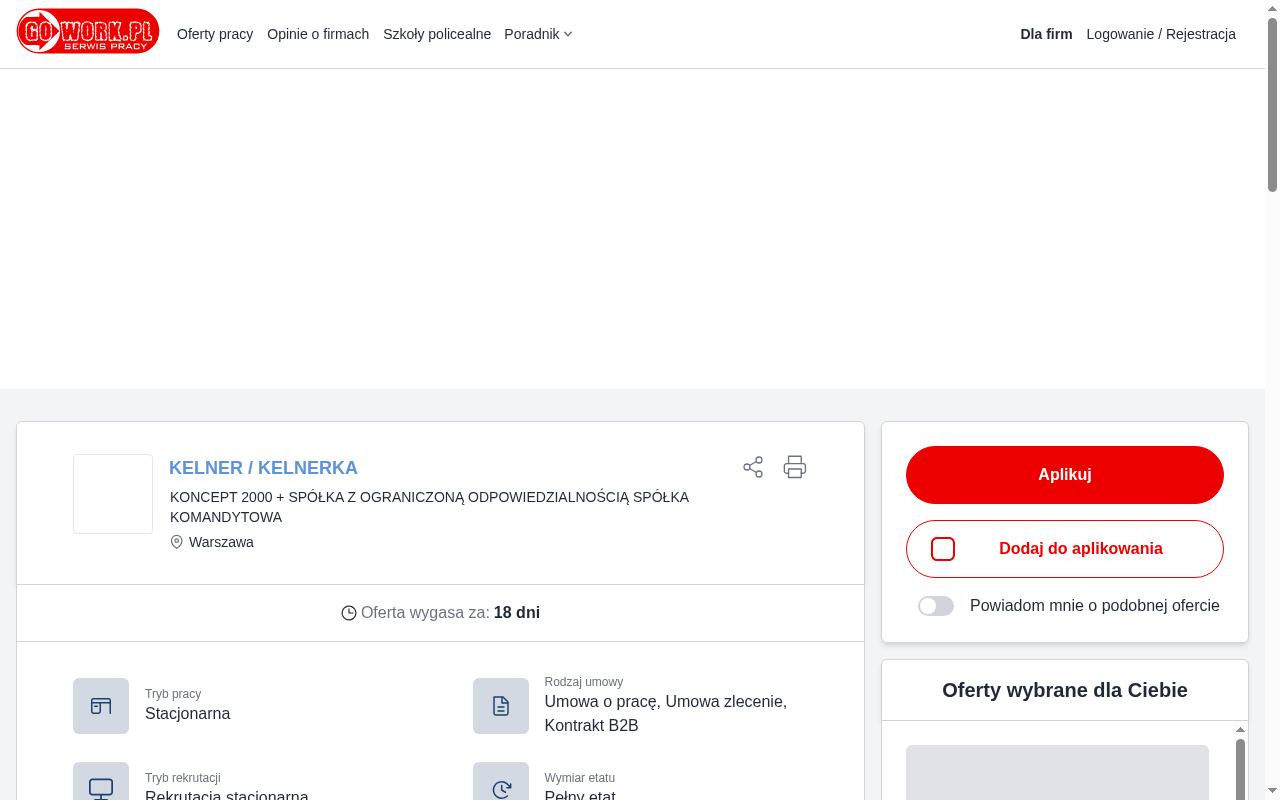Print the job offer using printer icon
The image size is (1280, 800).
[x=795, y=467]
